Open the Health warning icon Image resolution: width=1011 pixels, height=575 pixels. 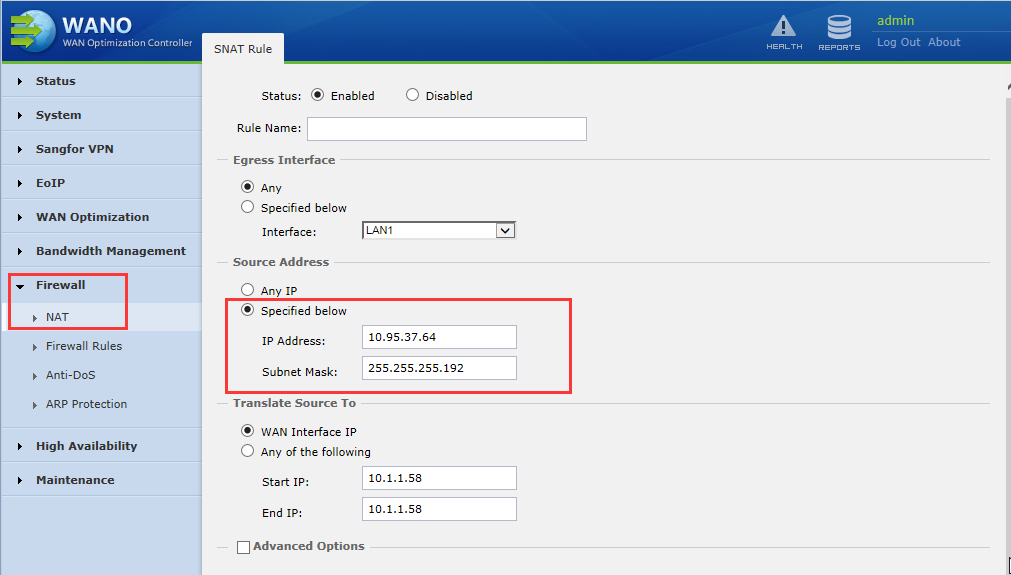pos(783,28)
